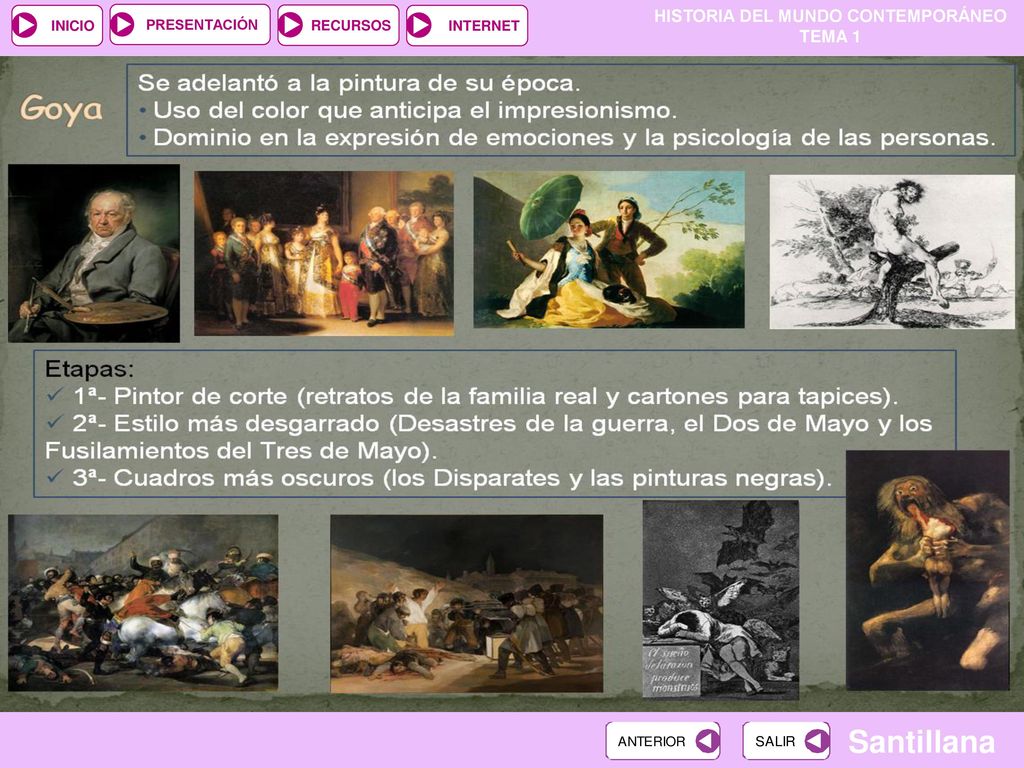1024x768 pixels.
Task: Click the arrow icon on SALIR
Action: click(816, 741)
